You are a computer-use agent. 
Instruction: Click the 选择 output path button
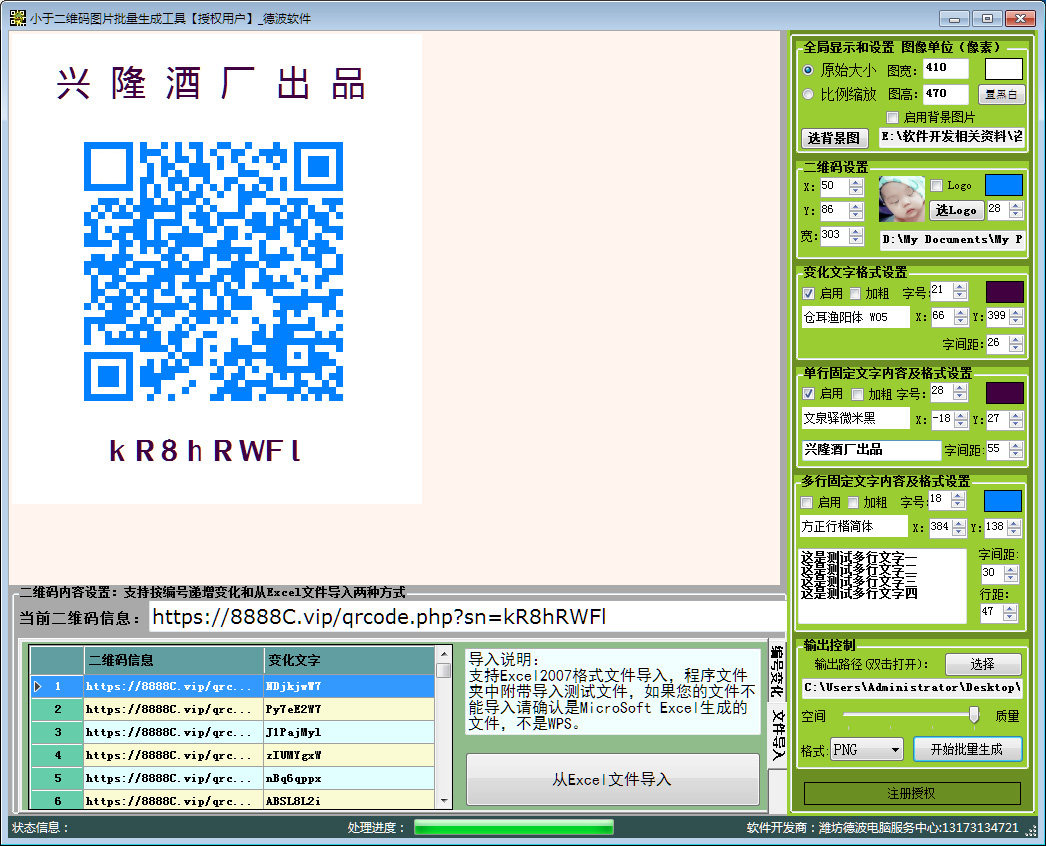tap(983, 664)
